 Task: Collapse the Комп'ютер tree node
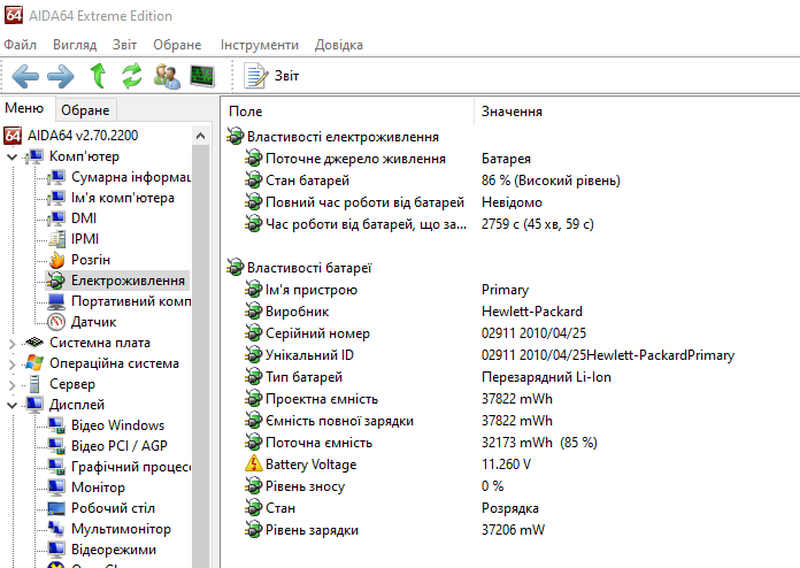[x=12, y=156]
